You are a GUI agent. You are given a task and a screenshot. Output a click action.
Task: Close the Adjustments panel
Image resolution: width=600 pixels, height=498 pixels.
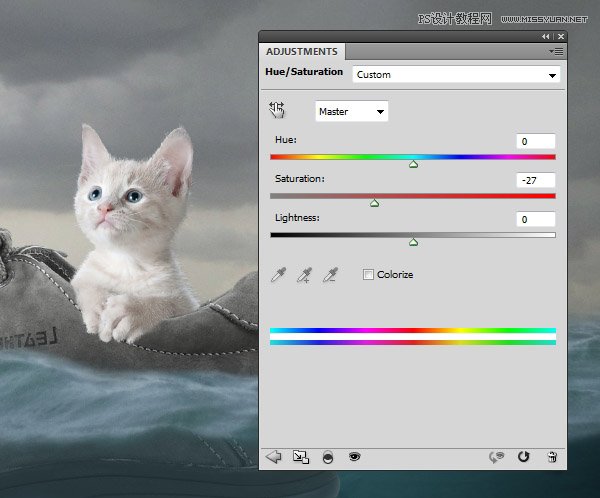pyautogui.click(x=559, y=36)
